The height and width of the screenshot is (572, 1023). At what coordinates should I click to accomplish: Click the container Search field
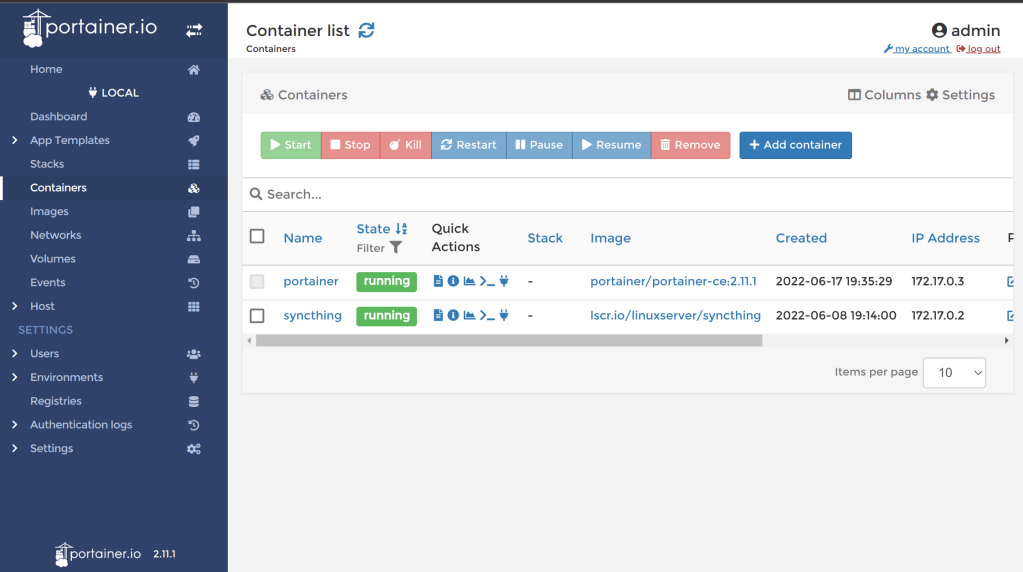(630, 195)
